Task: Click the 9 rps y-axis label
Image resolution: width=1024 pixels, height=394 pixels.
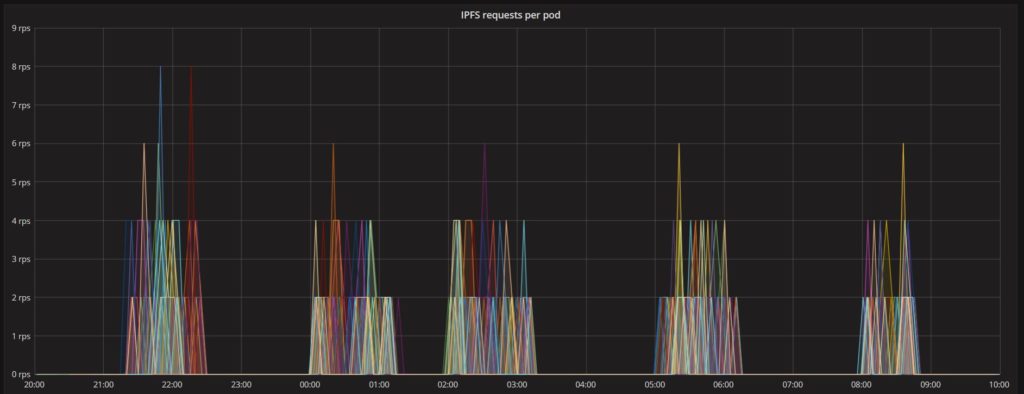Action: pos(21,28)
